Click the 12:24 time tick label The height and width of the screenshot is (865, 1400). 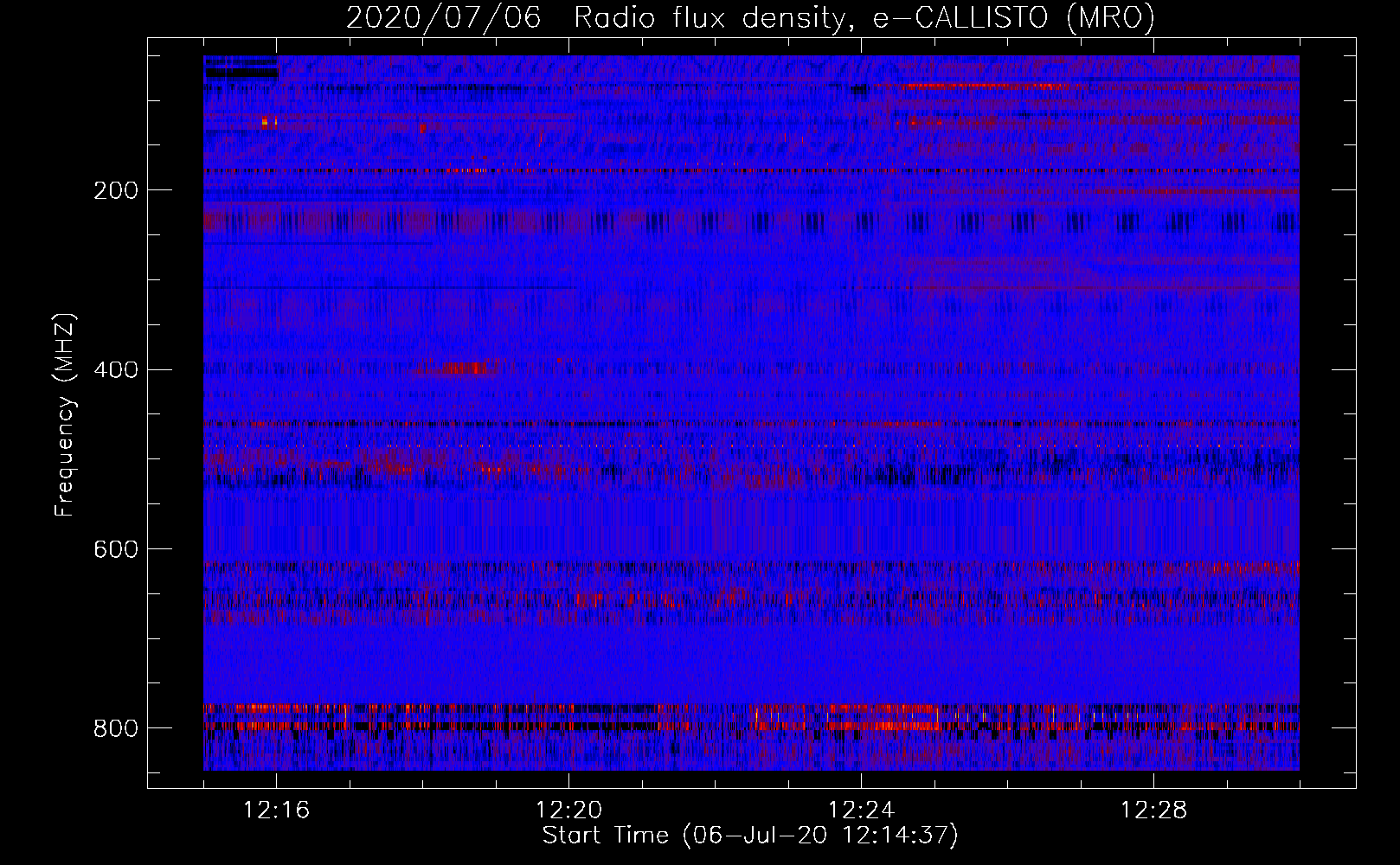[862, 811]
